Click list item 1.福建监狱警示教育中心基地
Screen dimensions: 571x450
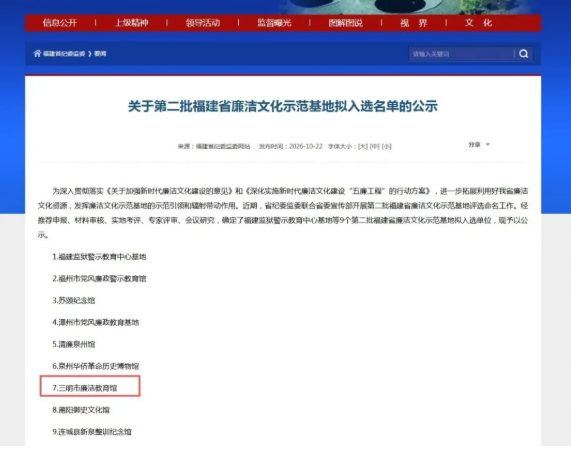99,257
